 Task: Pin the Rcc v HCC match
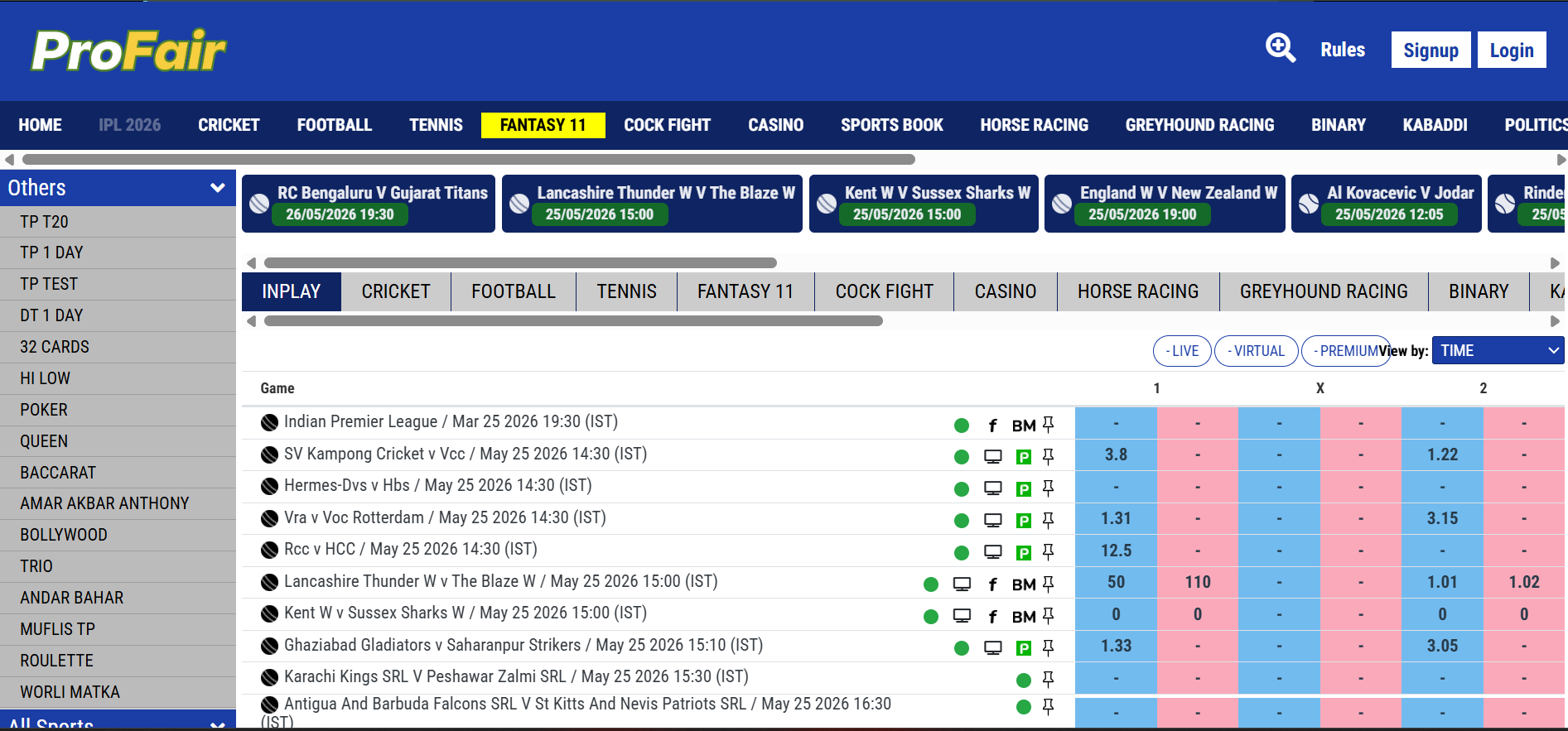1048,551
